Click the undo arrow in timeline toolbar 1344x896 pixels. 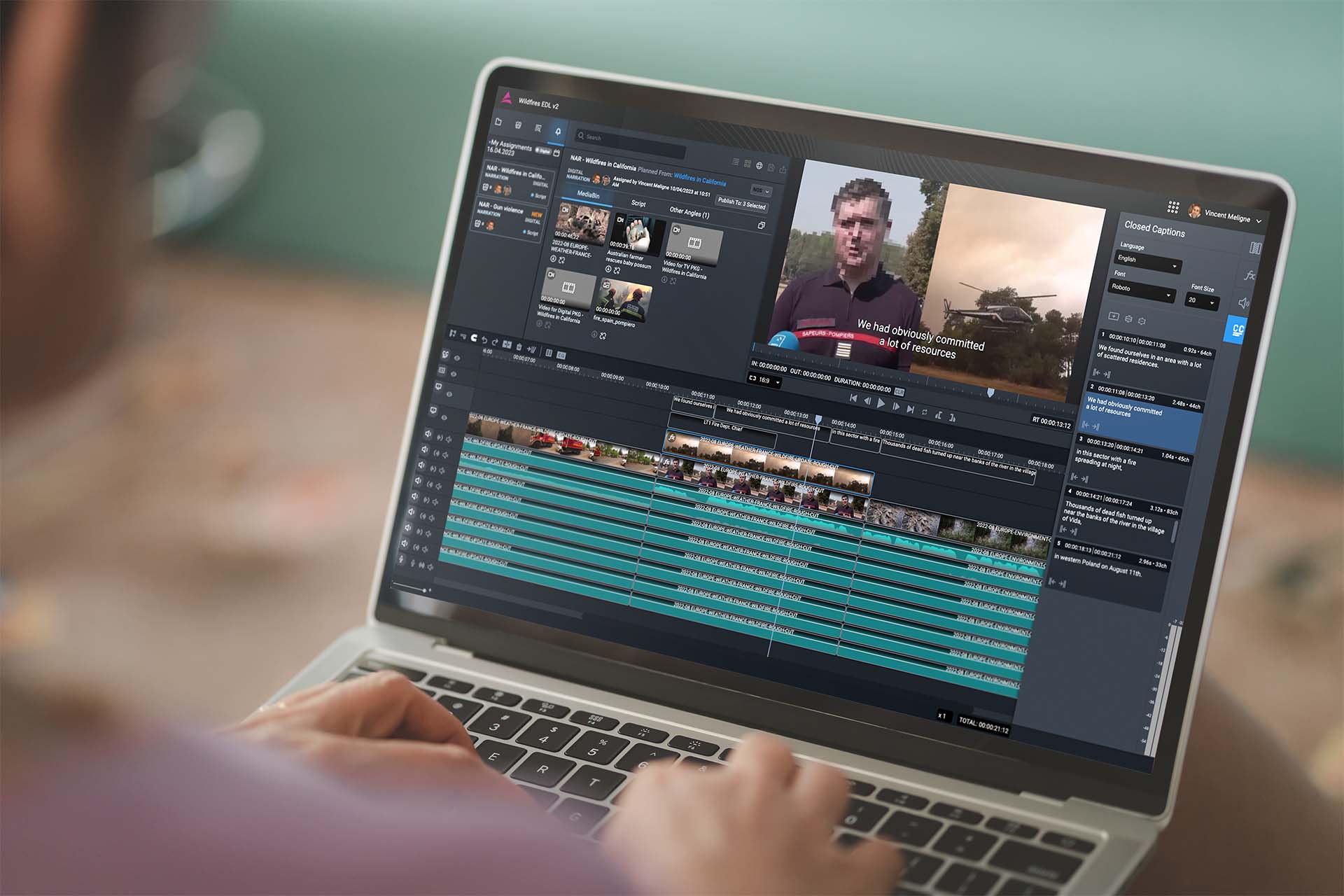[484, 340]
